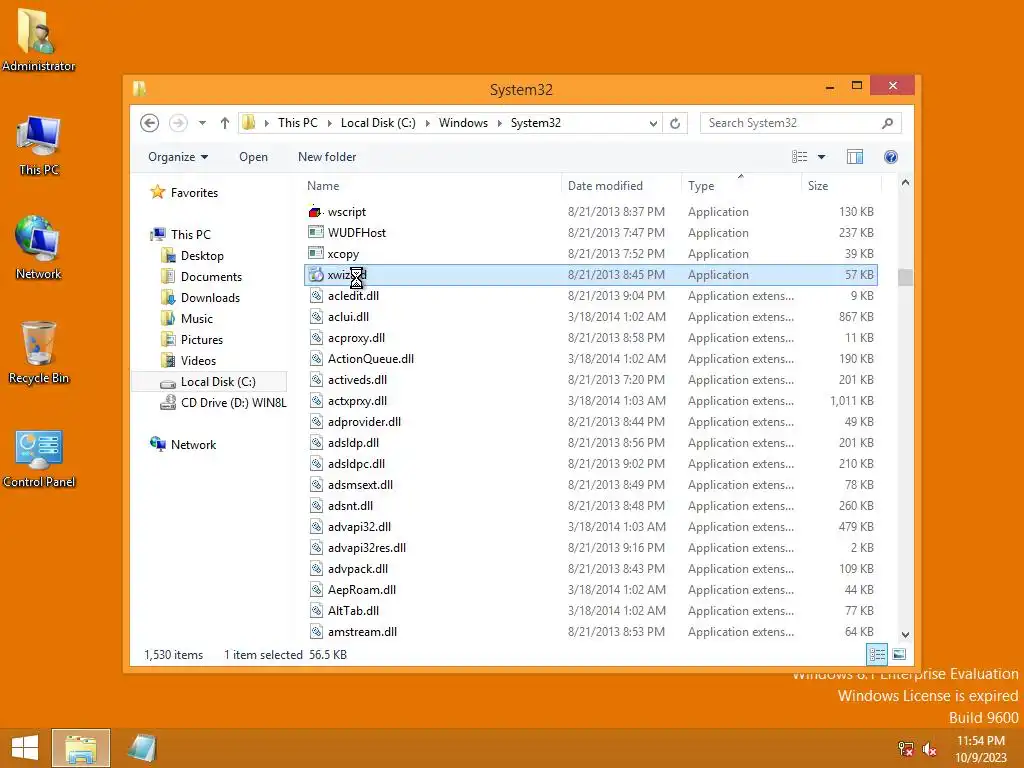The image size is (1024, 768).
Task: Click the scrollbar up arrow
Action: [x=905, y=183]
